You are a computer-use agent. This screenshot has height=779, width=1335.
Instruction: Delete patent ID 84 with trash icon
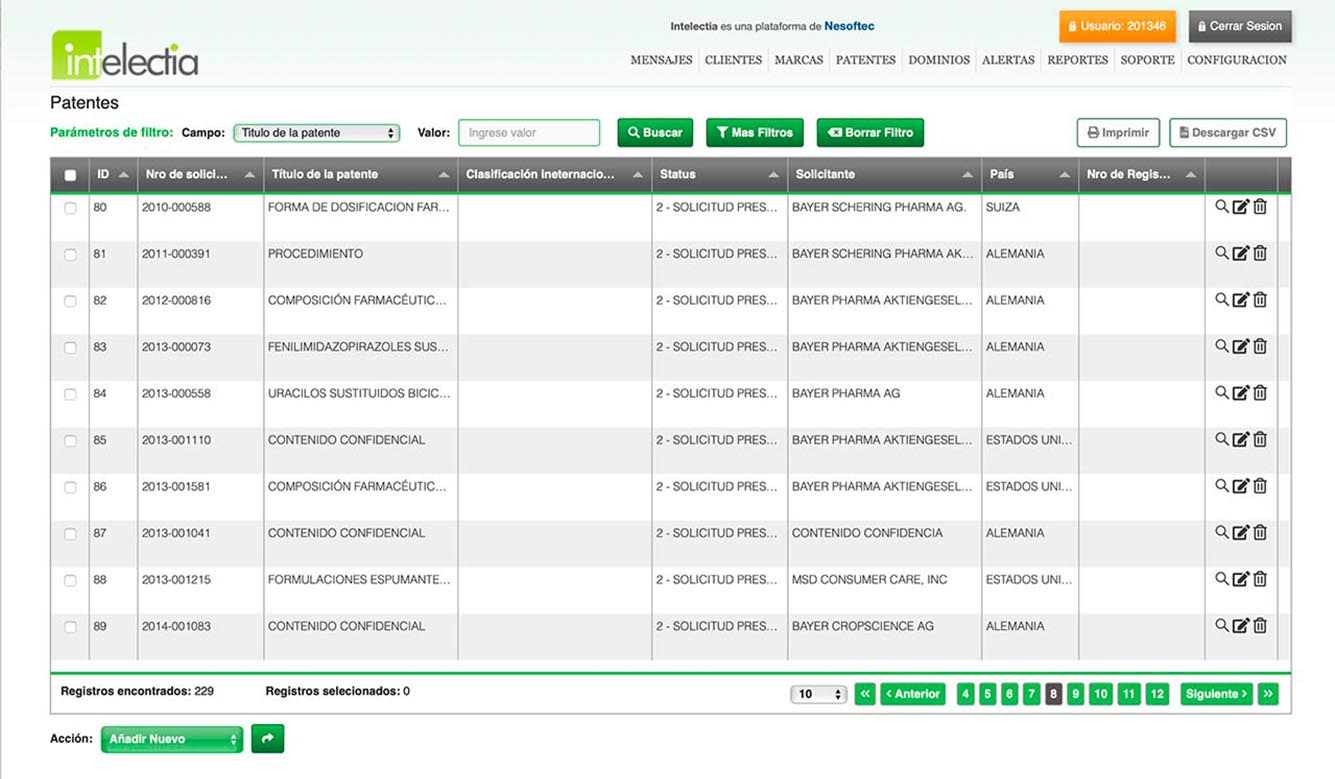click(1260, 393)
